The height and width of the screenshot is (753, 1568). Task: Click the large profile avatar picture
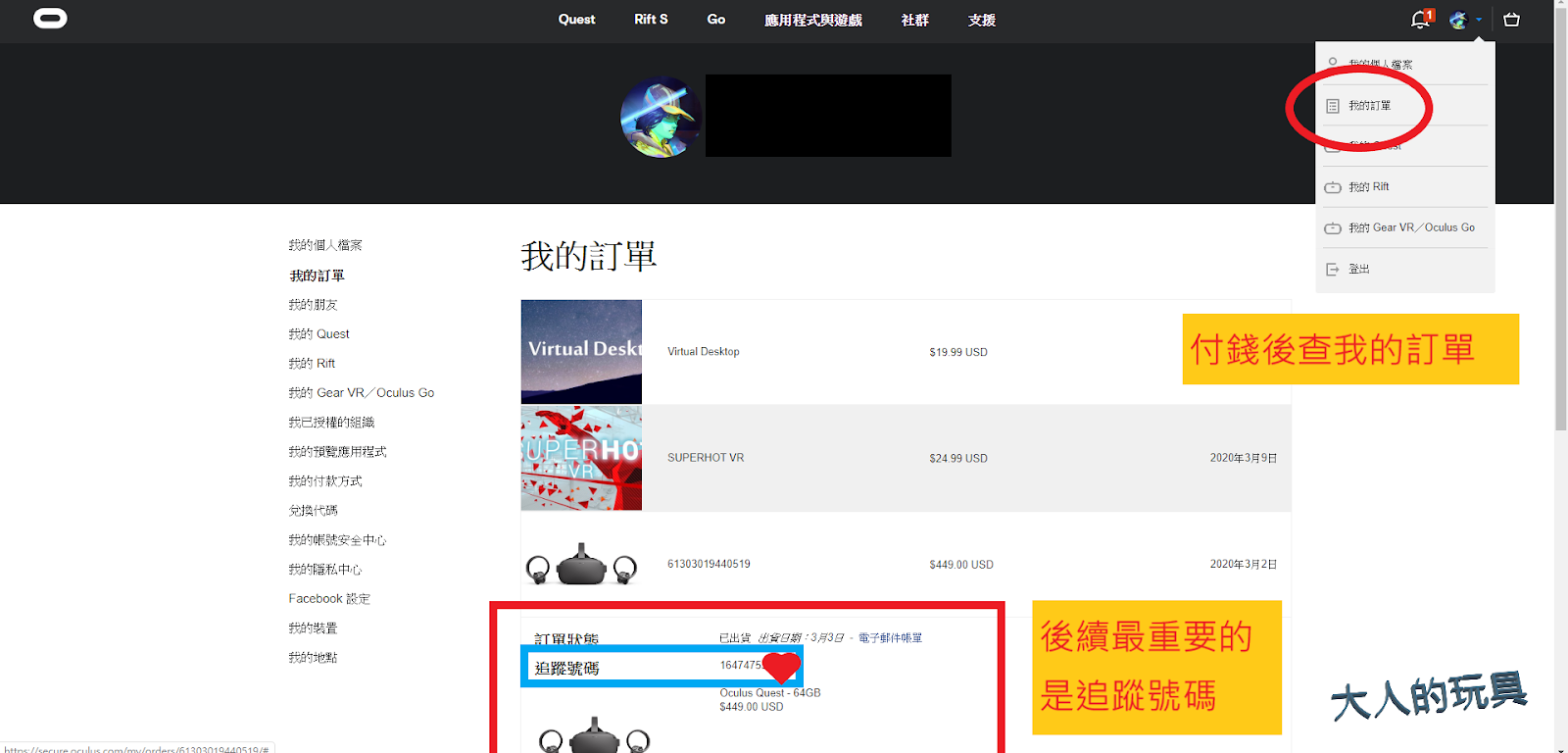[x=661, y=117]
